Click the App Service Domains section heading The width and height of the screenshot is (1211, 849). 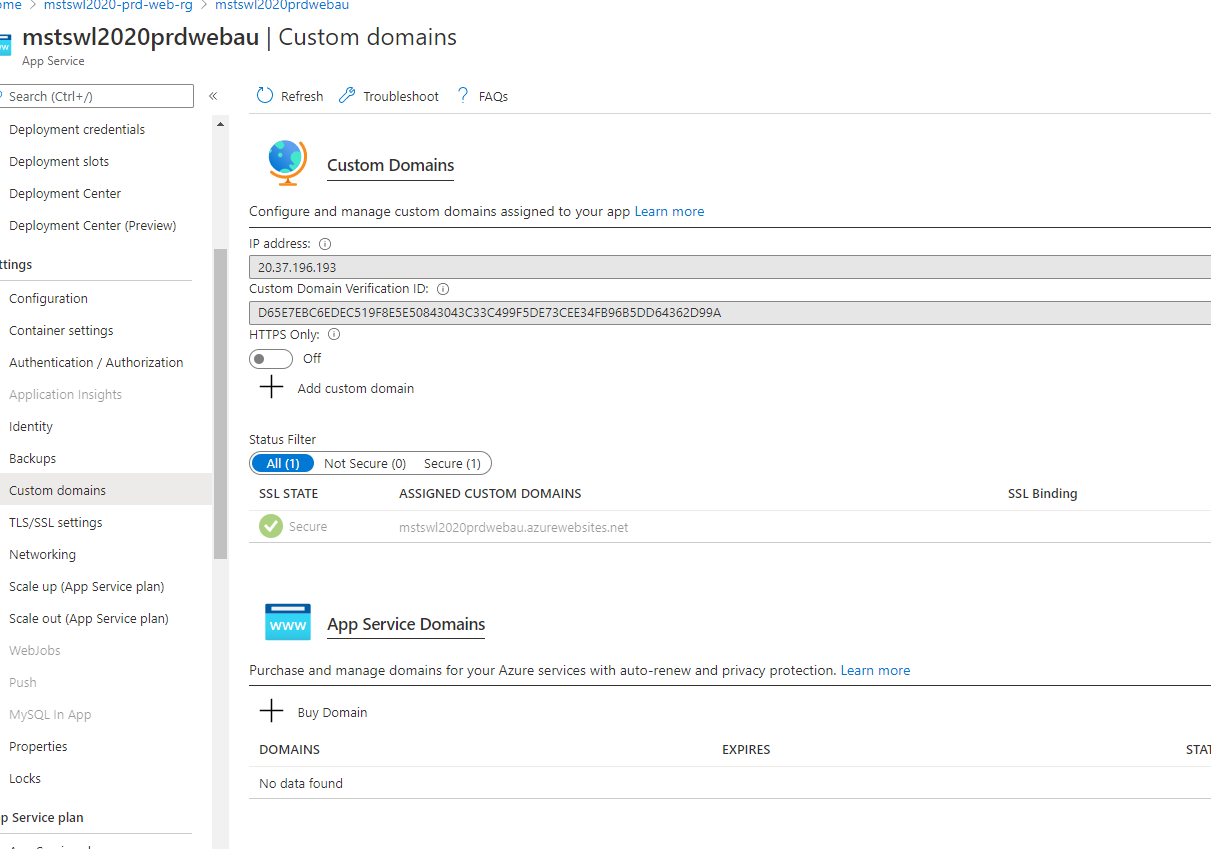click(x=406, y=625)
